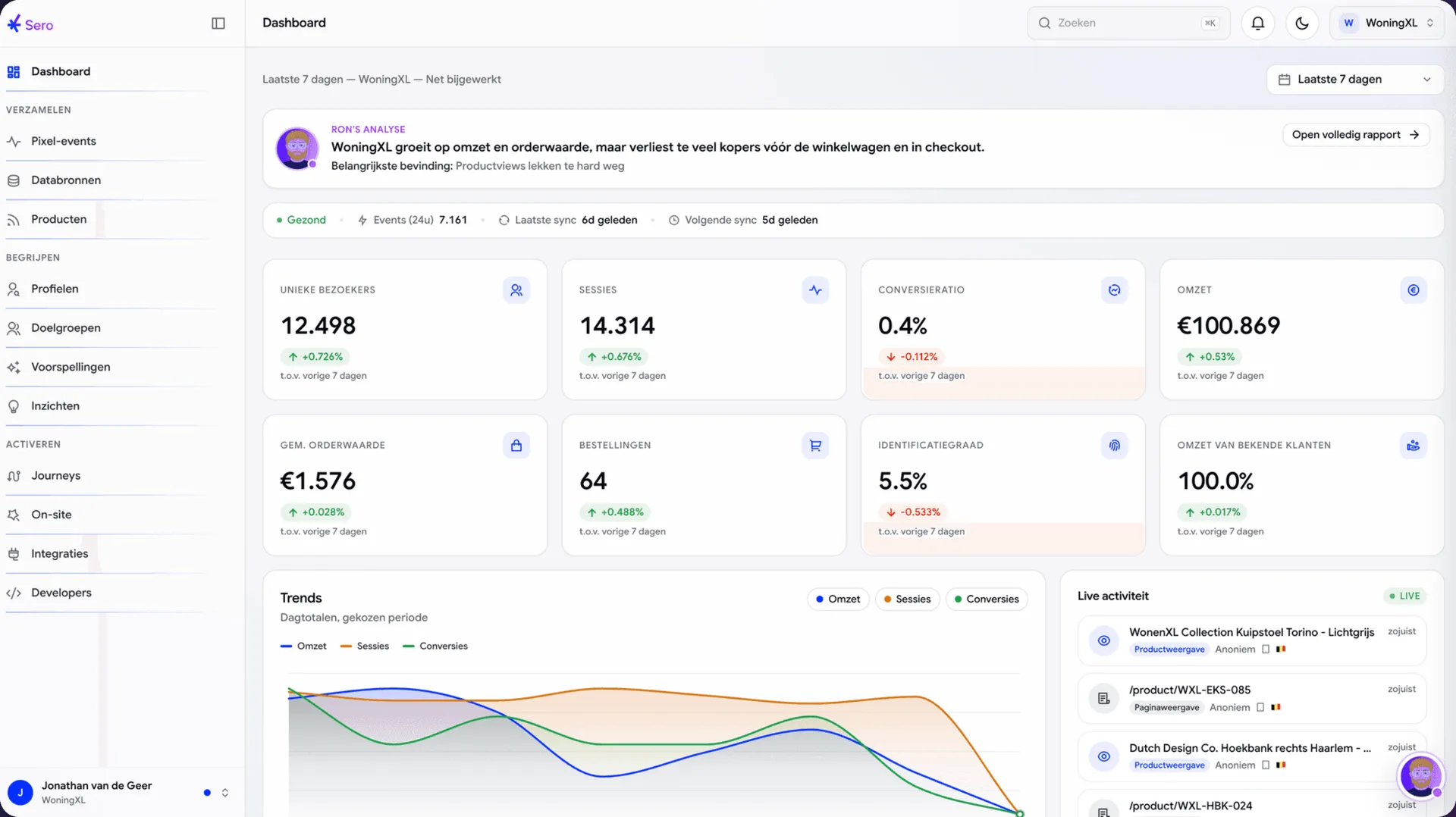Screen dimensions: 1456x817
Task: Click the Unieke bezoekers +0.726% badge
Action: pyautogui.click(x=315, y=357)
